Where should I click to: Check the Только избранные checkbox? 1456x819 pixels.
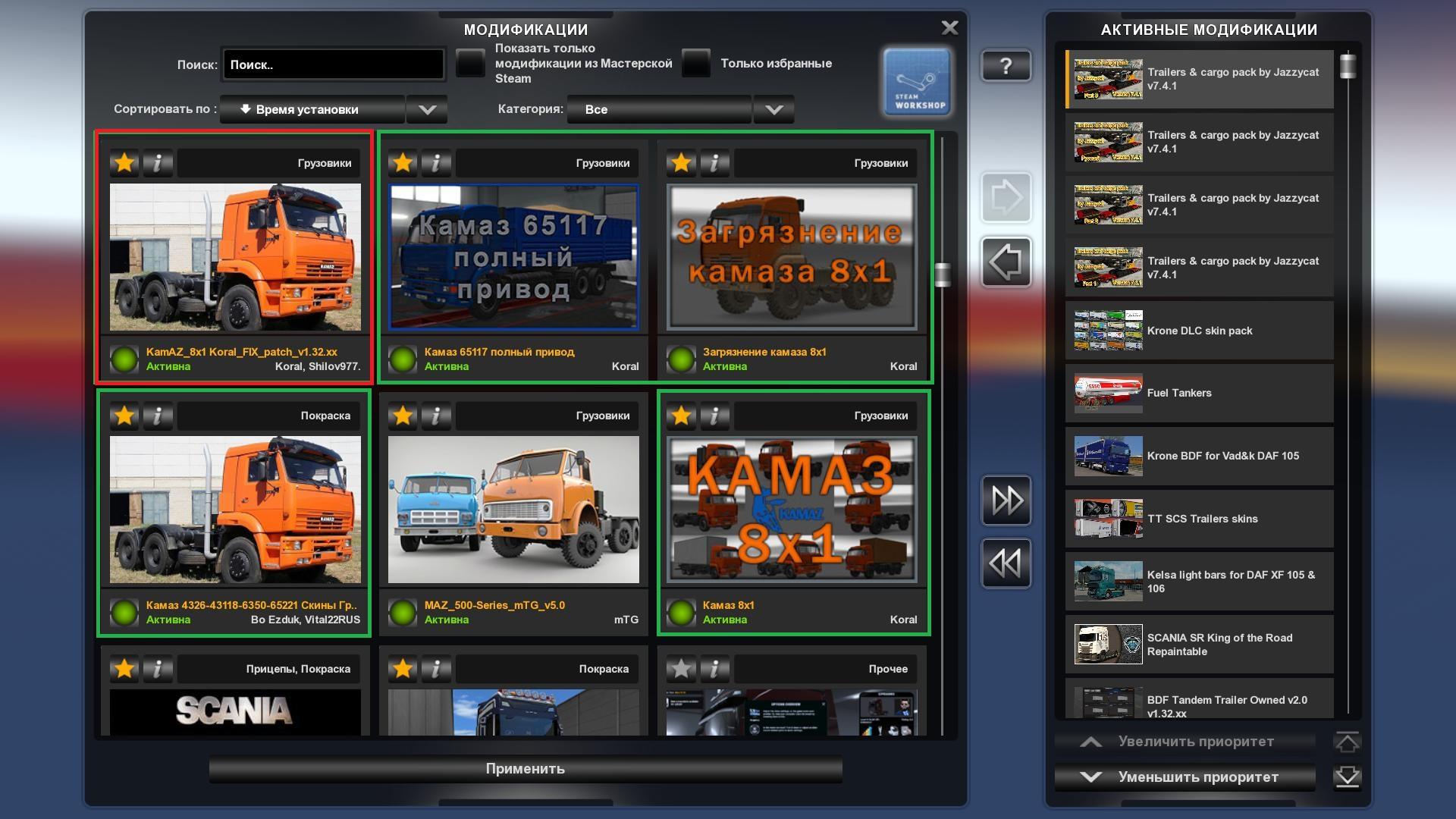click(x=695, y=64)
